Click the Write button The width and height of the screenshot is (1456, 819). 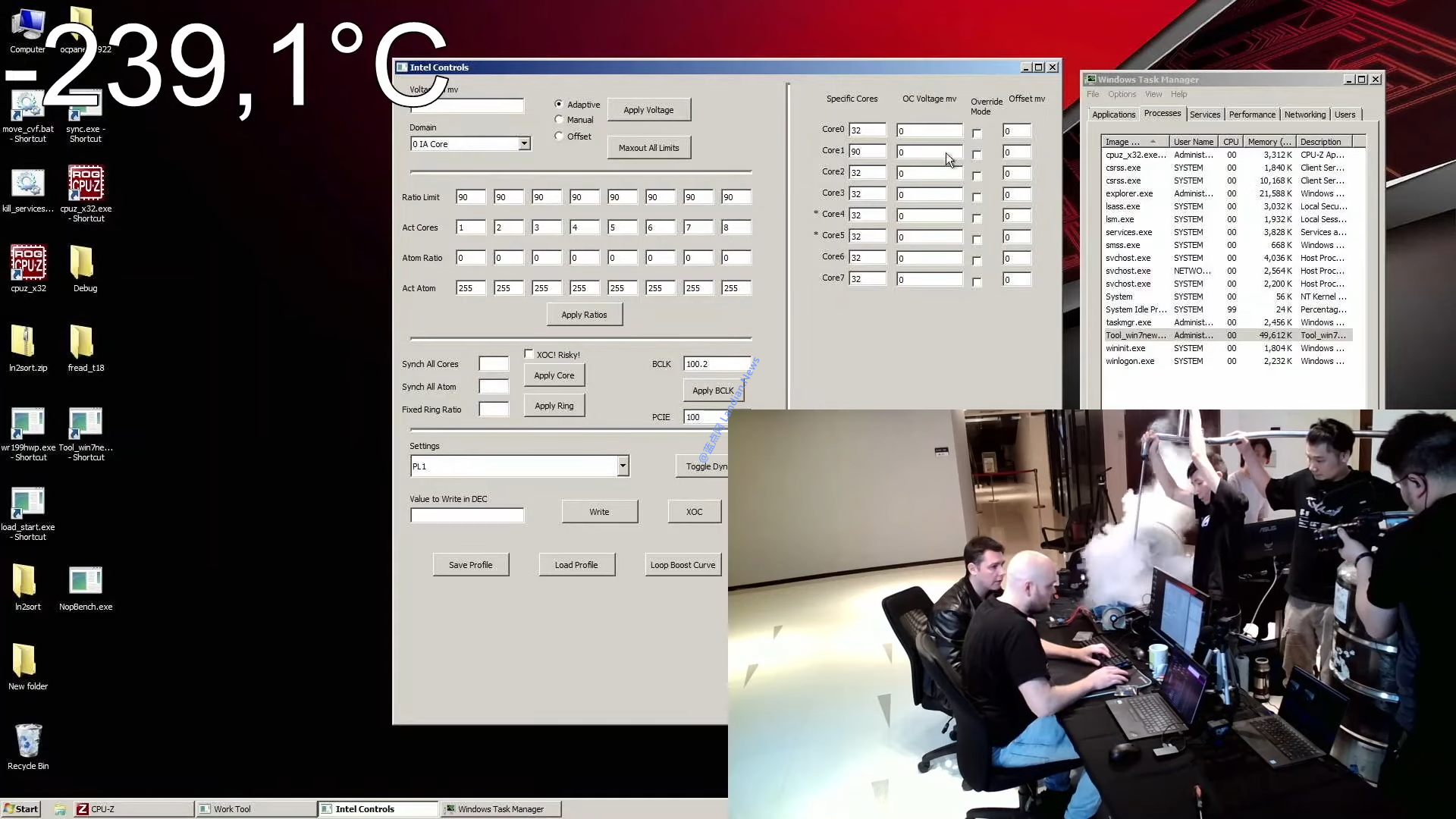pos(599,512)
